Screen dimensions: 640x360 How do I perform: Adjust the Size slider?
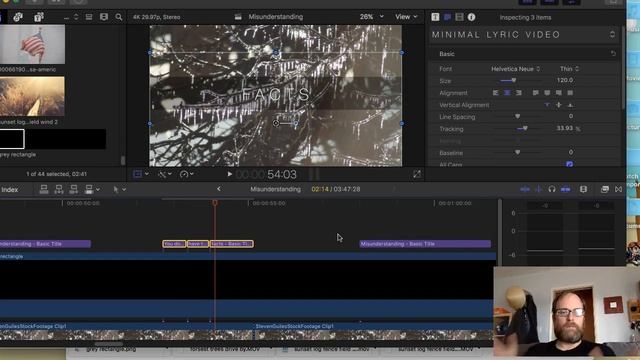click(513, 80)
